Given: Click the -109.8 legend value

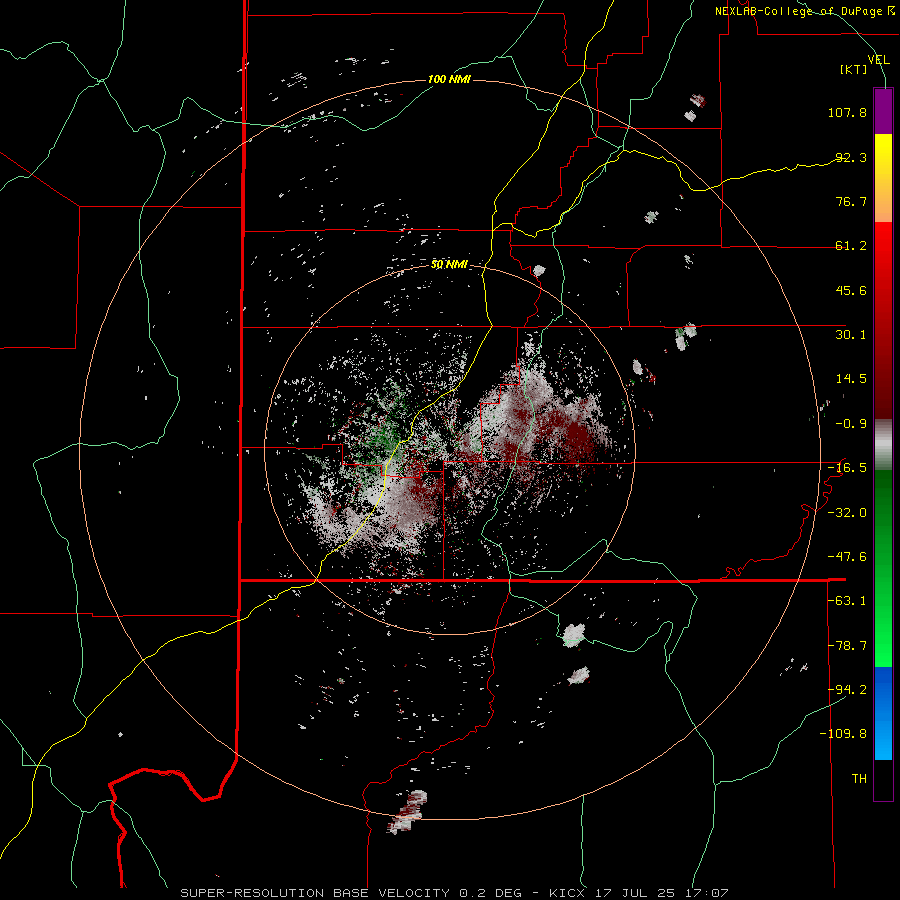Looking at the screenshot, I should 843,734.
